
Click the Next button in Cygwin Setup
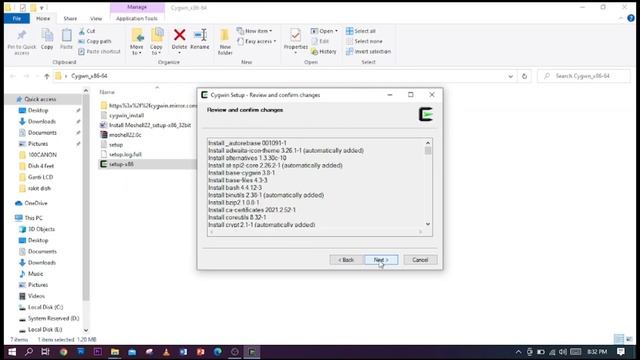coord(381,260)
